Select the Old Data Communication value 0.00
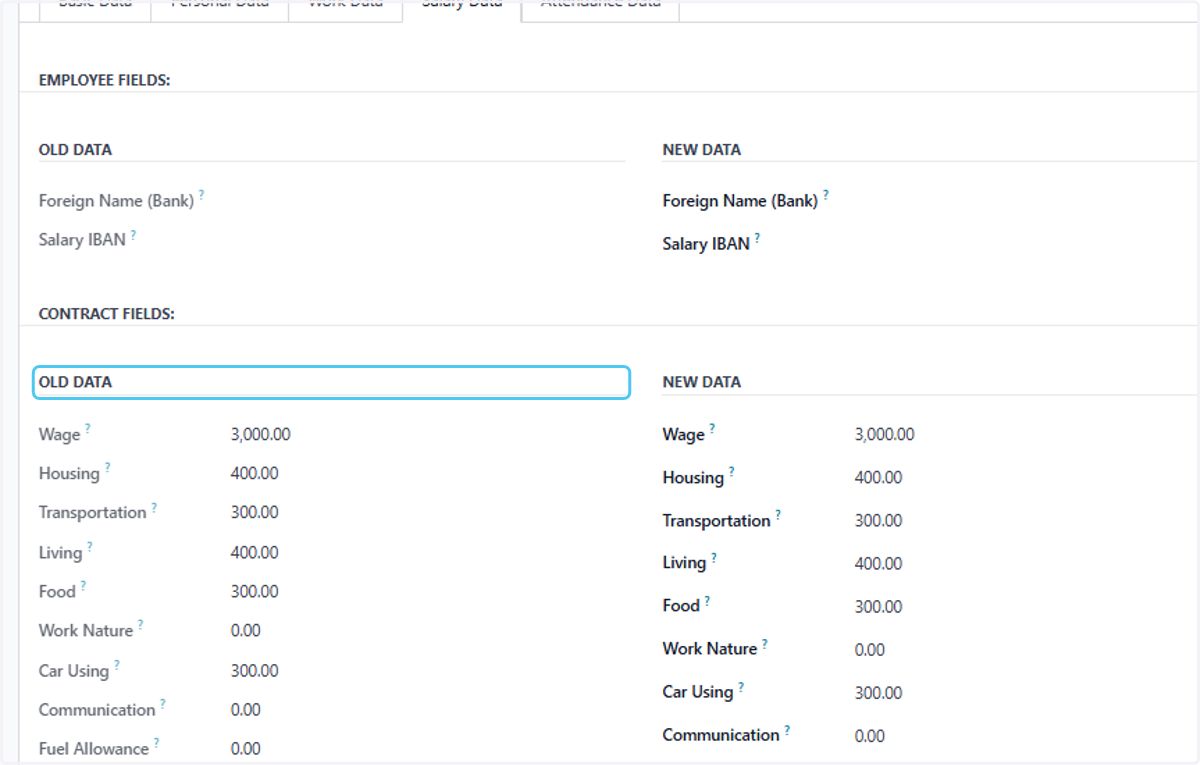 [x=246, y=709]
